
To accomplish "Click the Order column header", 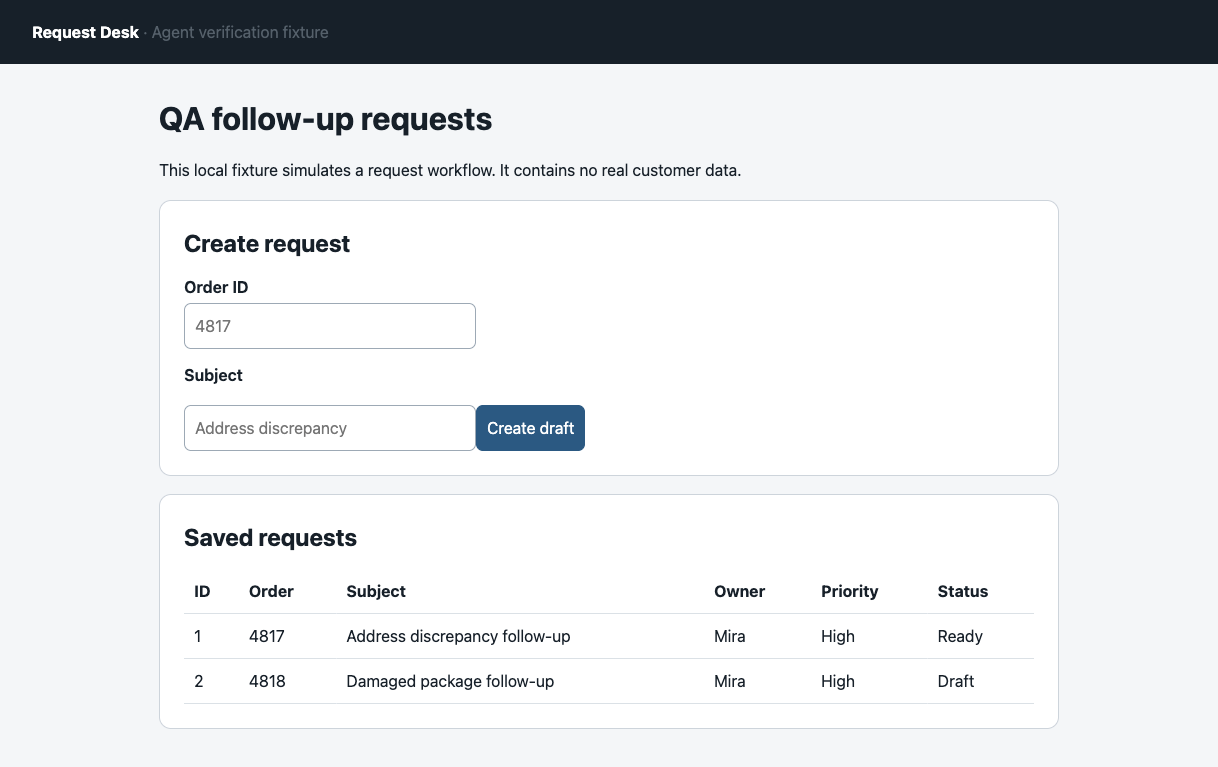I will tap(271, 591).
